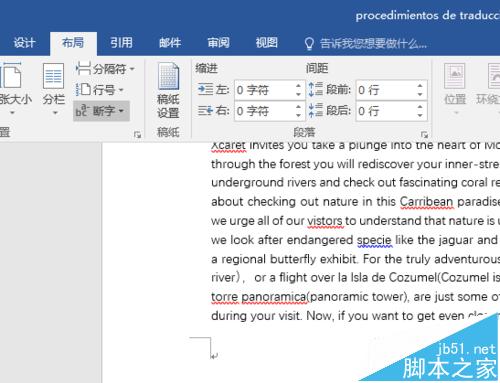Click the 分隔符 breaks icon

[x=83, y=69]
